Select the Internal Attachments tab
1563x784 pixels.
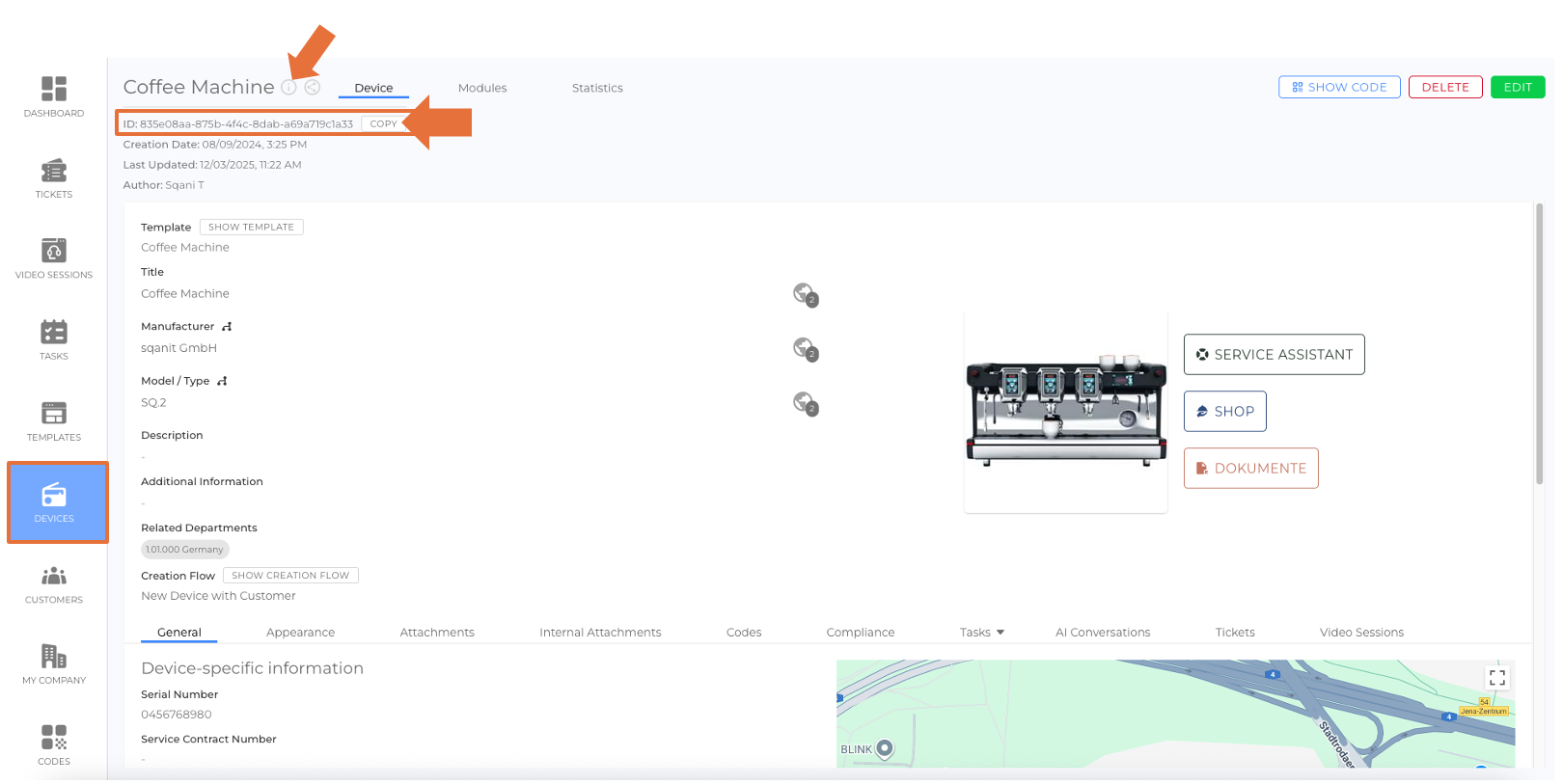click(600, 633)
